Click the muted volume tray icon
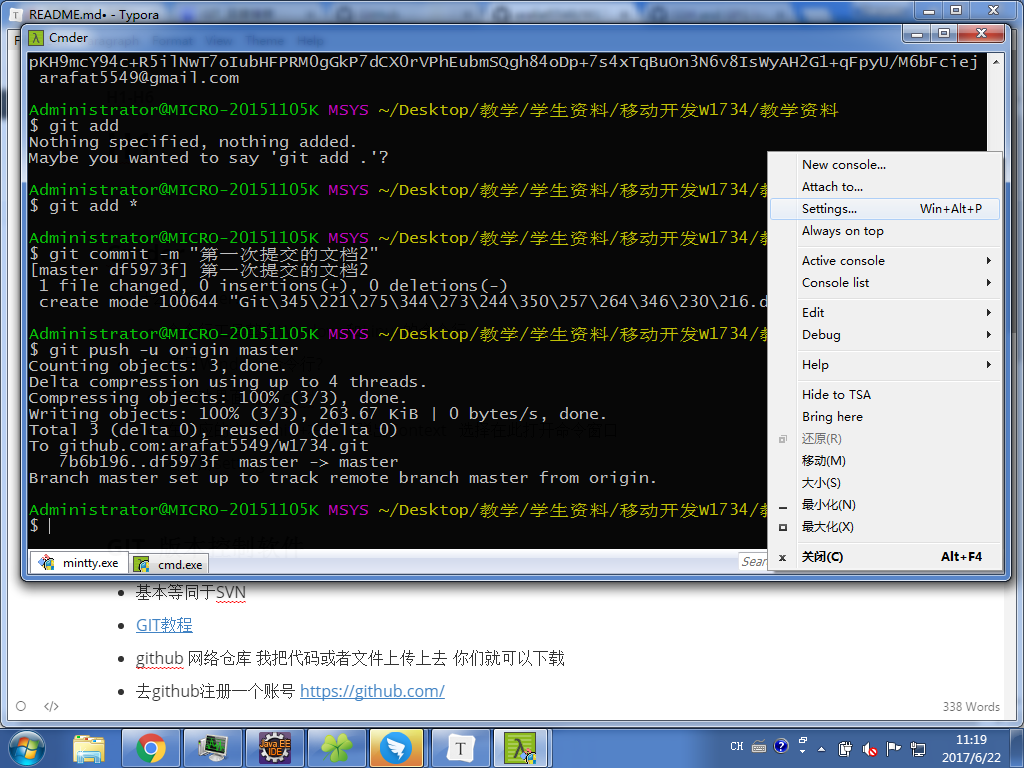Viewport: 1024px width, 768px height. pos(869,749)
